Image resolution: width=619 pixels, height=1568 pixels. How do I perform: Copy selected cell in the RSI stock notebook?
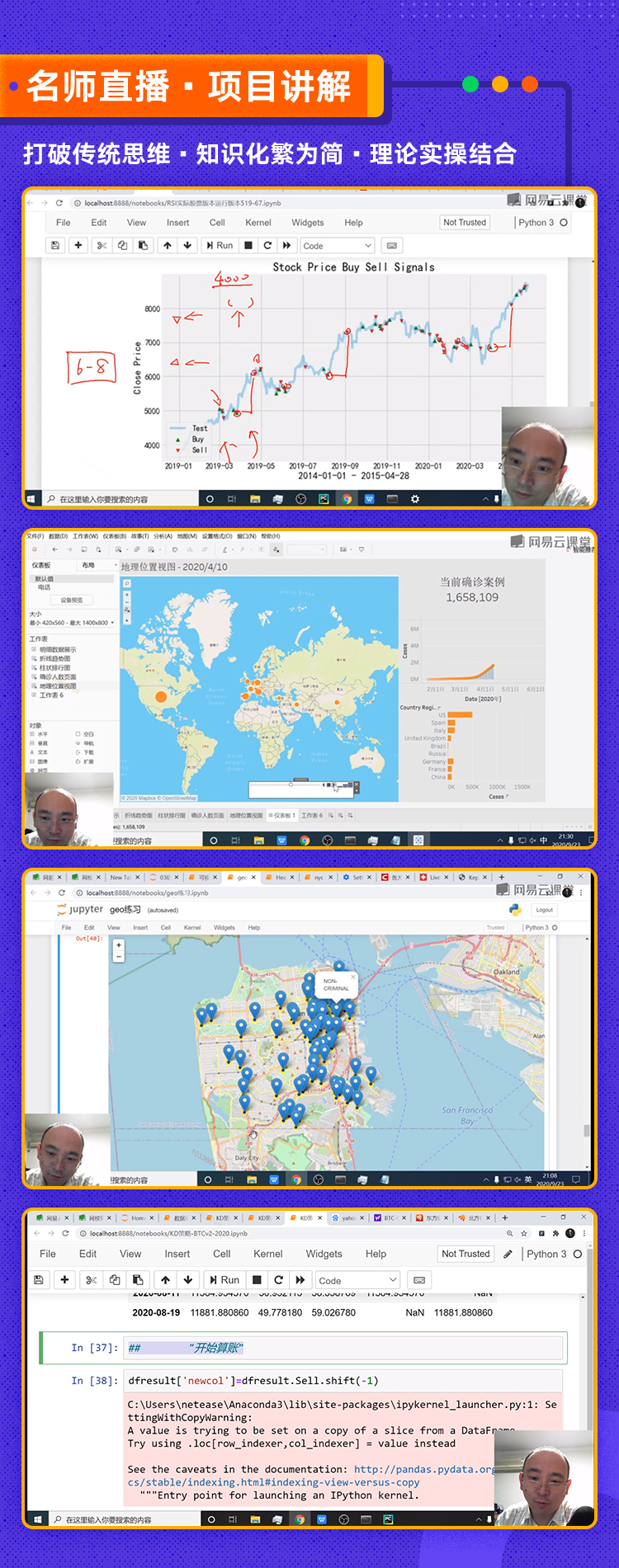[122, 245]
